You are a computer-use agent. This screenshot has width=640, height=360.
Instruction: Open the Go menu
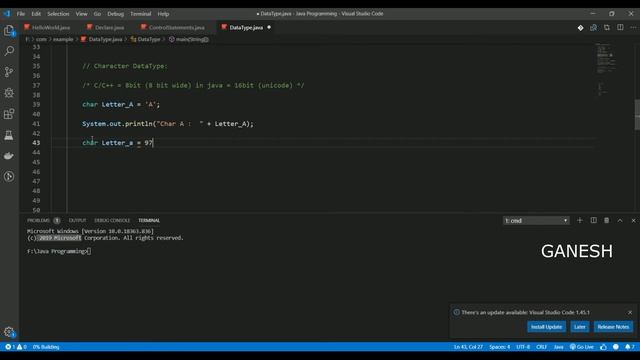click(x=97, y=14)
